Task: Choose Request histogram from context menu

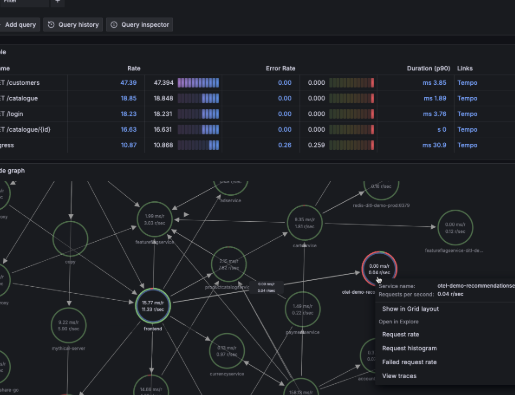Action: 409,348
